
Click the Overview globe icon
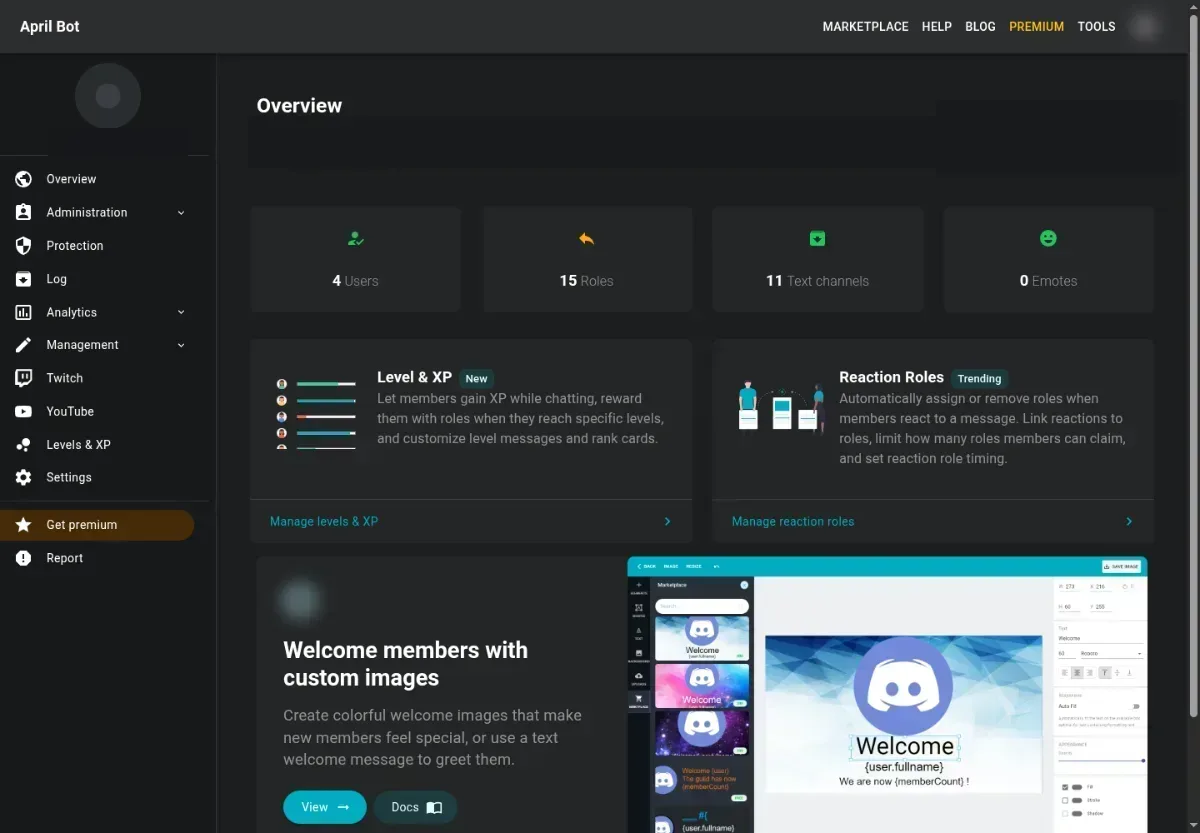click(24, 179)
